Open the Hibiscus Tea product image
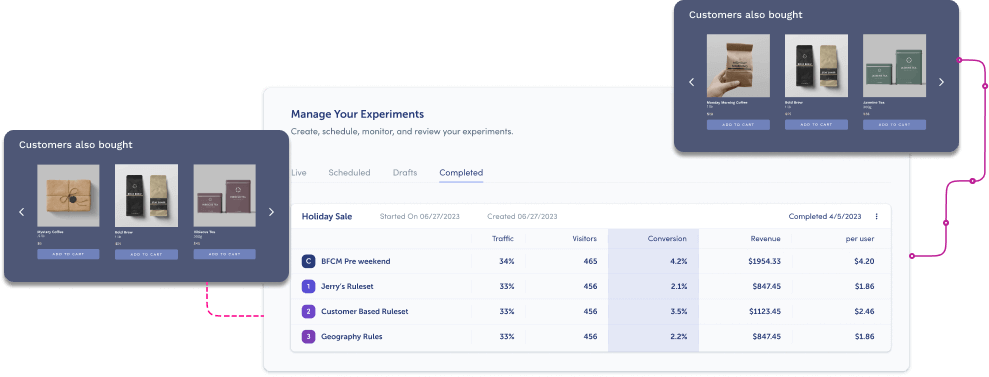The width and height of the screenshot is (989, 377). 225,195
